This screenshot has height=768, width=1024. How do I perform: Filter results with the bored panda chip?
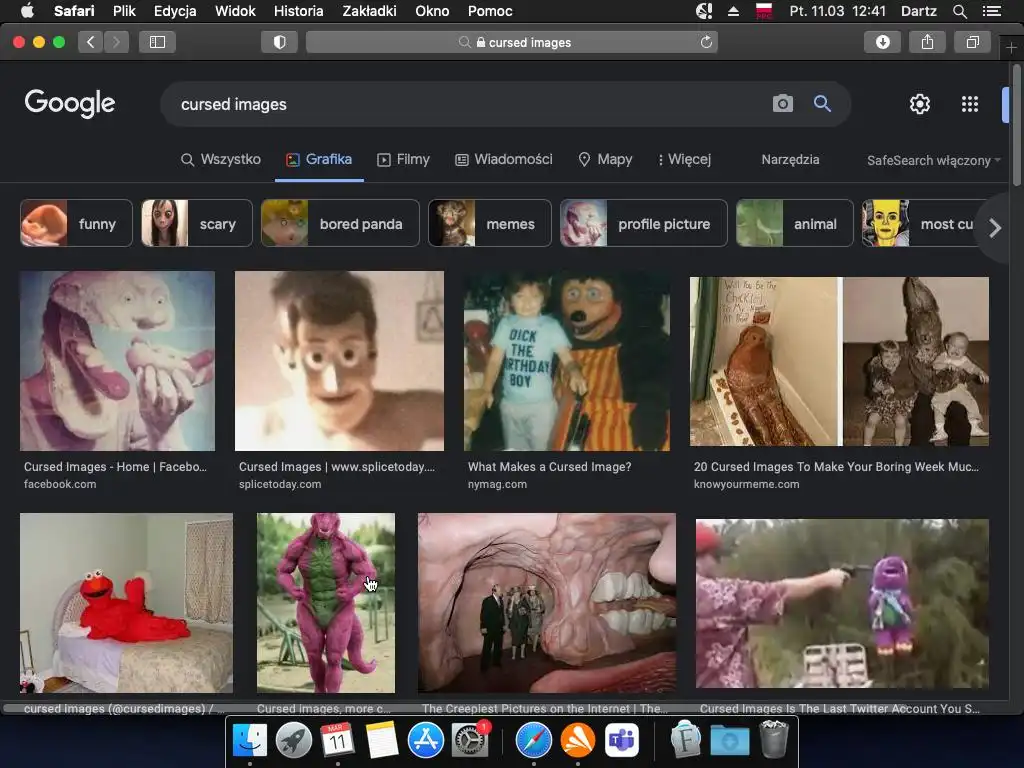340,223
